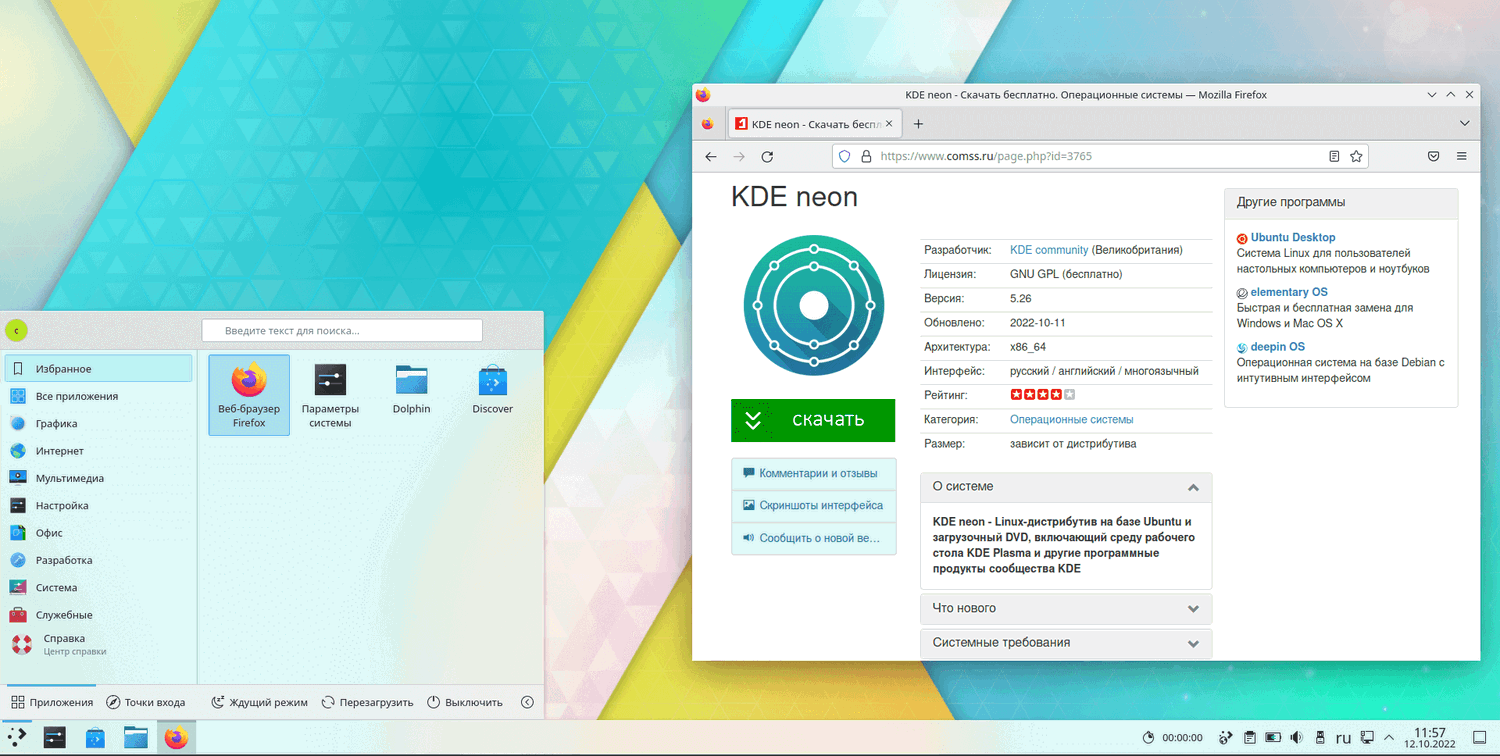Switch to the Приложения tab
1500x756 pixels.
[52, 702]
